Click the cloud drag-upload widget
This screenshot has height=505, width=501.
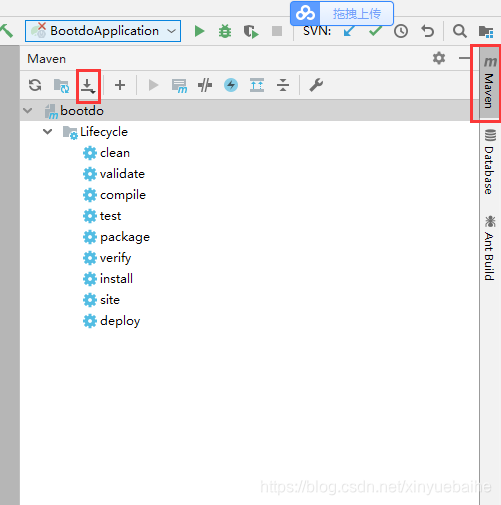tap(342, 14)
